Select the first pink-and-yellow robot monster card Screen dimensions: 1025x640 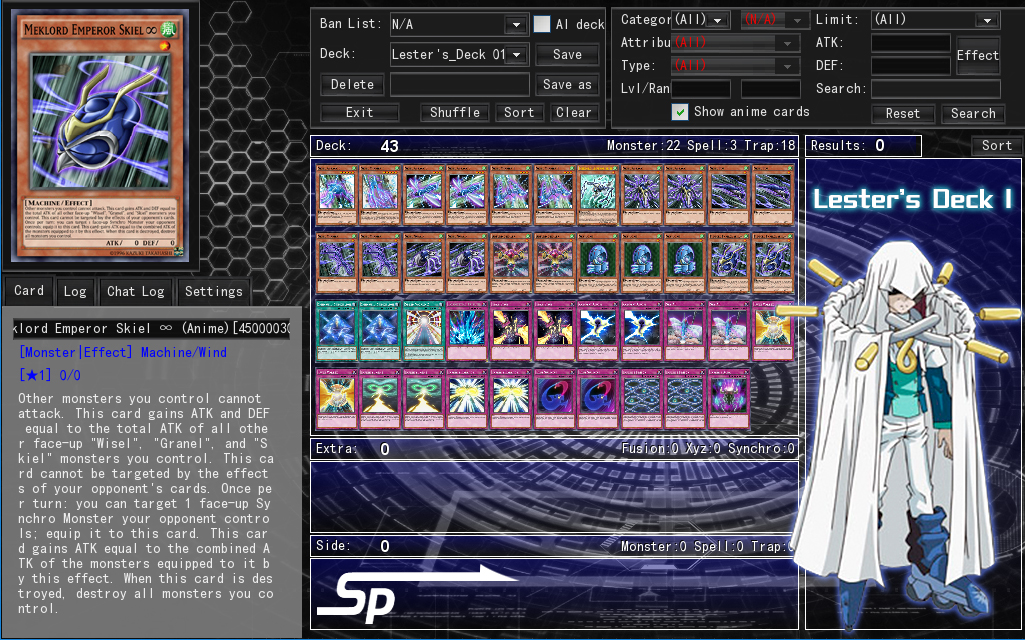point(511,263)
